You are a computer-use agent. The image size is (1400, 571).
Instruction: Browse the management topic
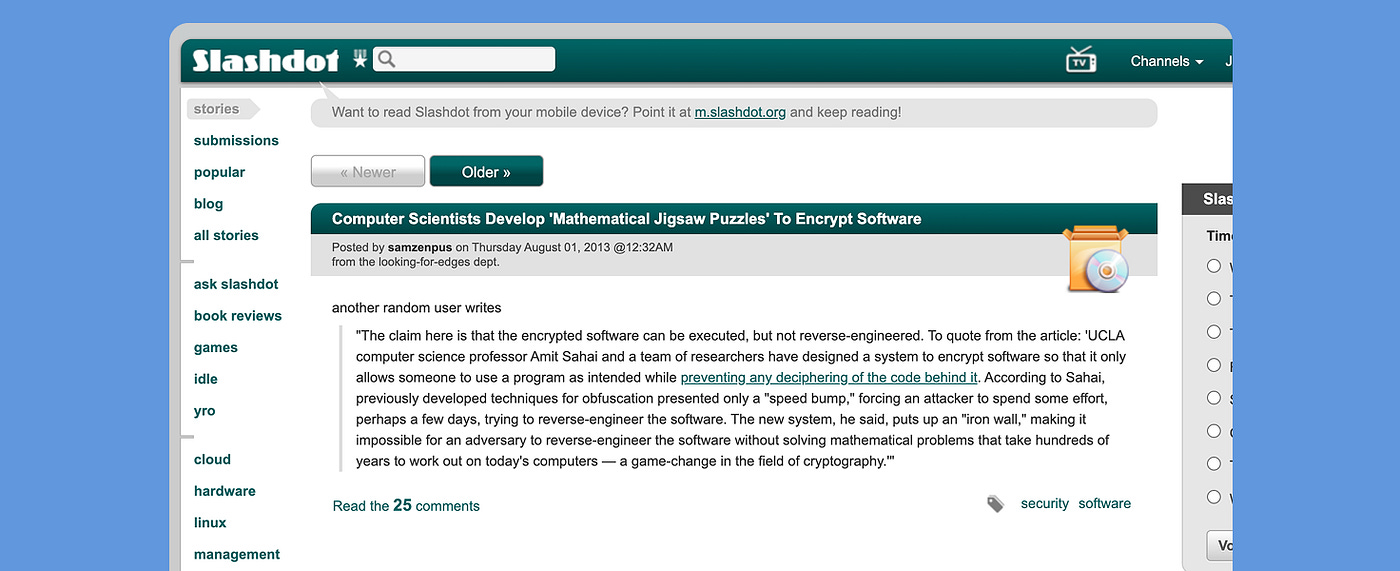point(237,554)
